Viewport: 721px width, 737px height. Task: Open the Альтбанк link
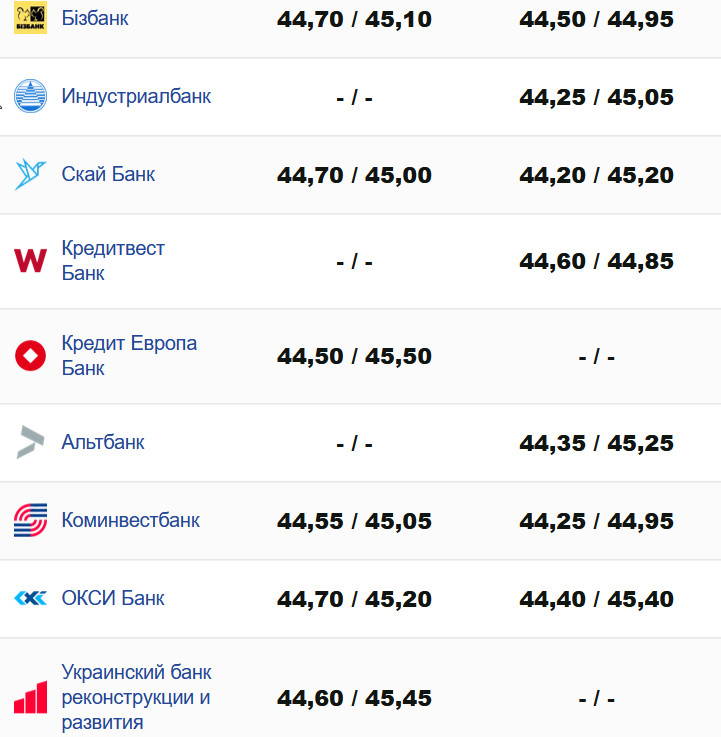103,442
